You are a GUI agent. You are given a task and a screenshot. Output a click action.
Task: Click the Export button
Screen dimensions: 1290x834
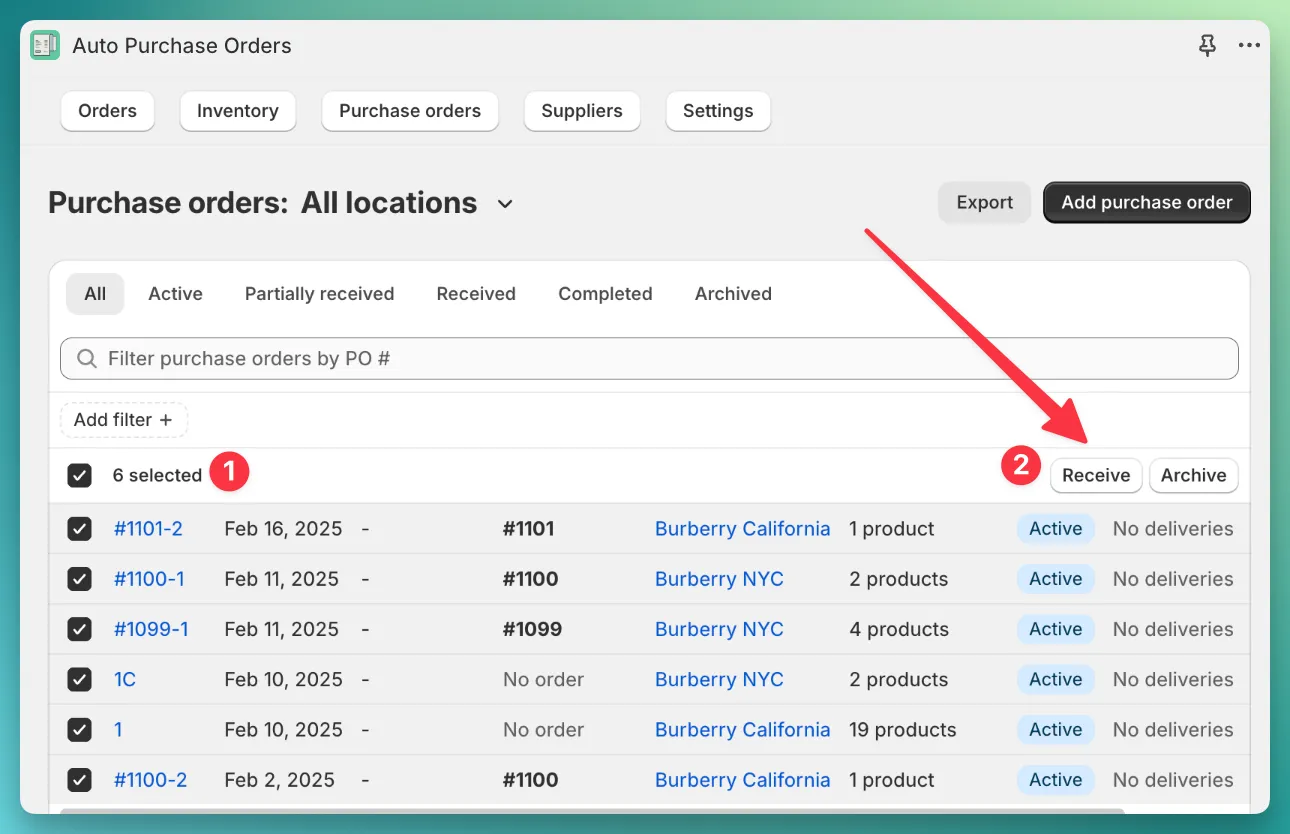pos(984,202)
